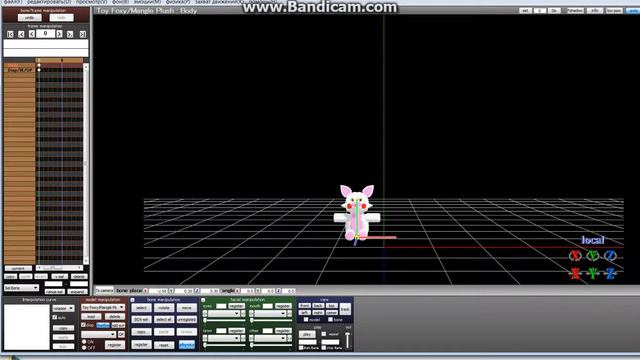Image resolution: width=640 pixels, height=360 pixels.
Task: Open the фон menu
Action: click(120, 2)
